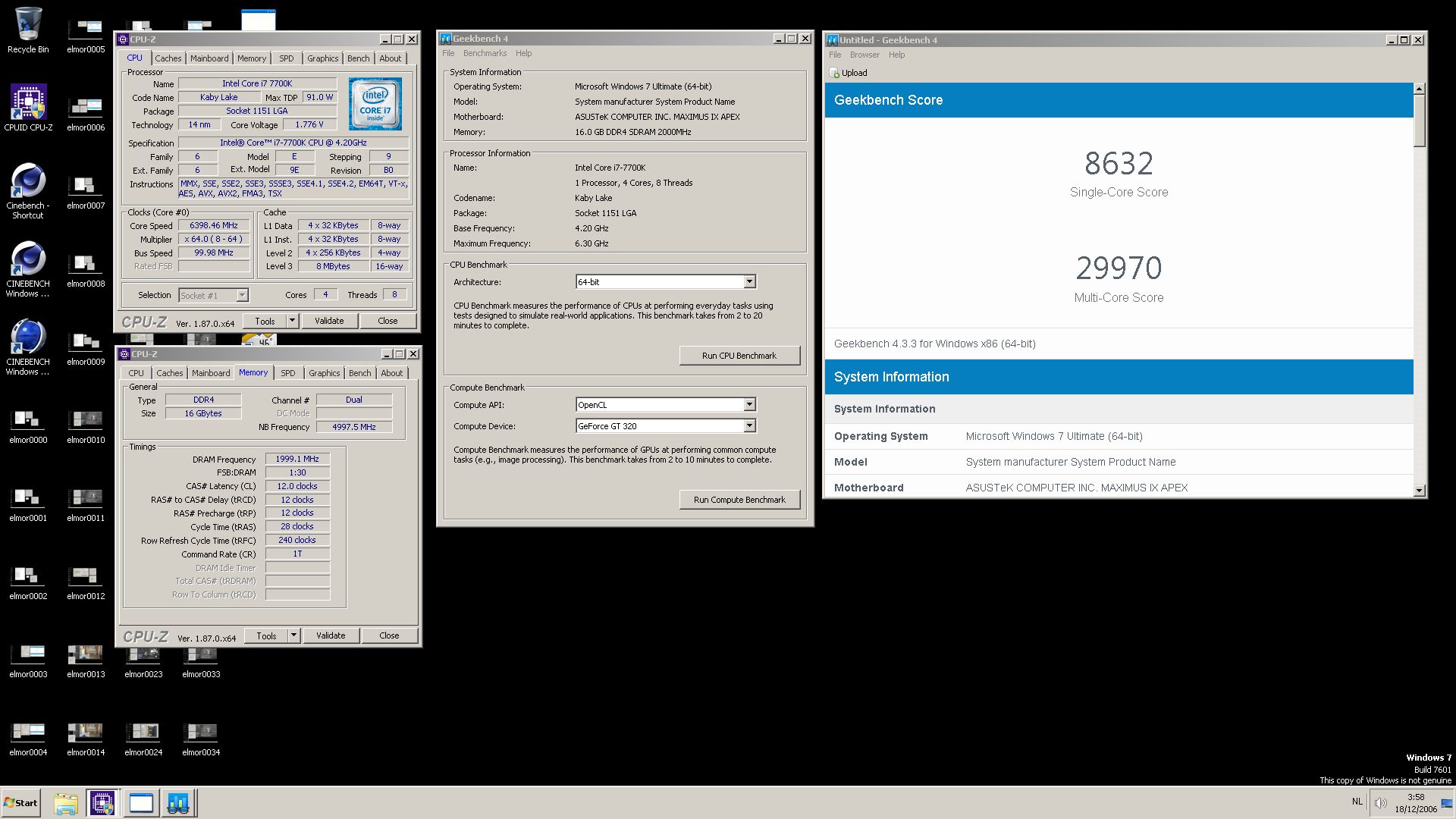The width and height of the screenshot is (1456, 819).
Task: Open the Bench tab in Memory CPU-Z window
Action: (360, 373)
